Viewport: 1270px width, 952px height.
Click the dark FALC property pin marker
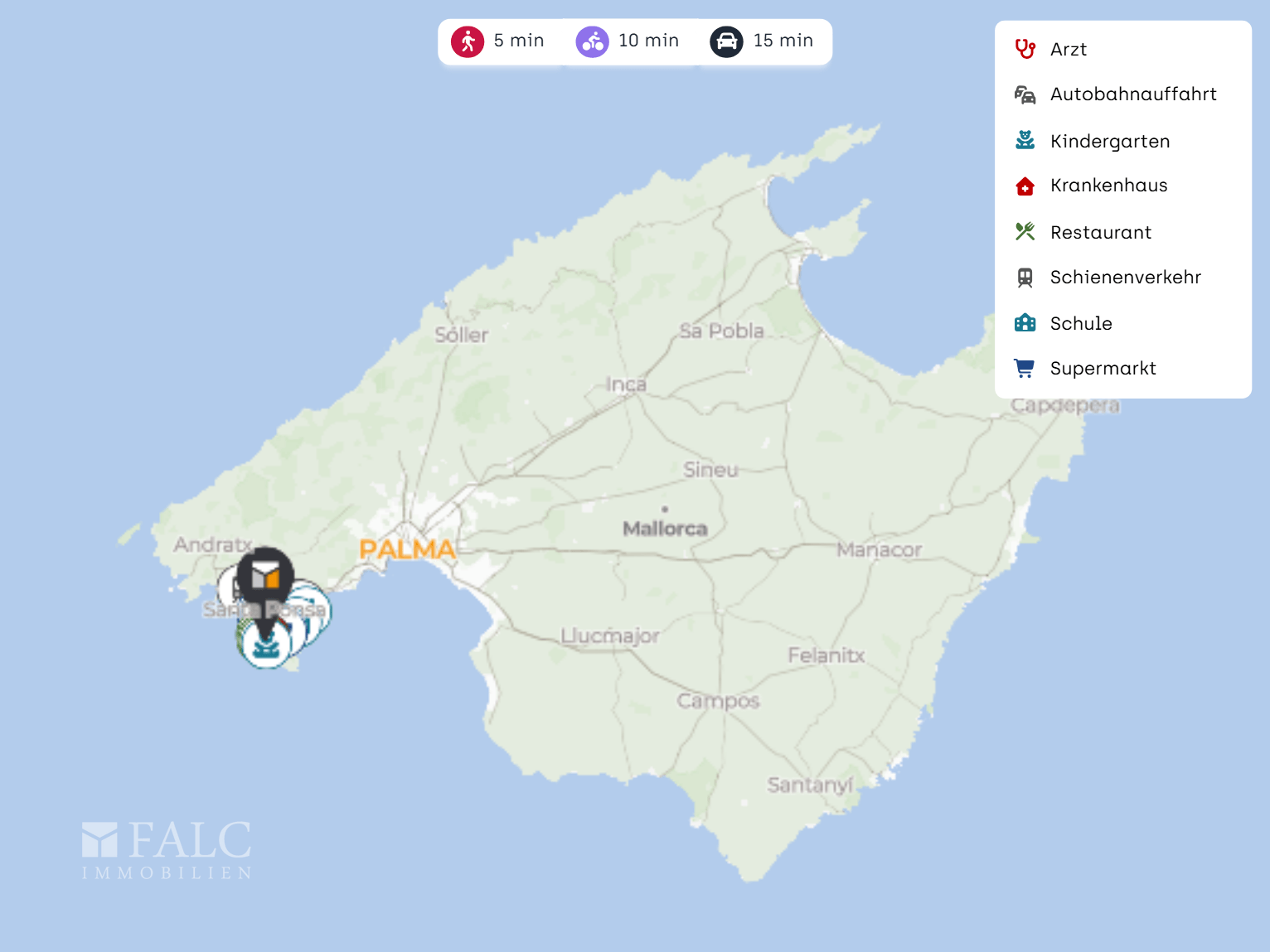265,577
